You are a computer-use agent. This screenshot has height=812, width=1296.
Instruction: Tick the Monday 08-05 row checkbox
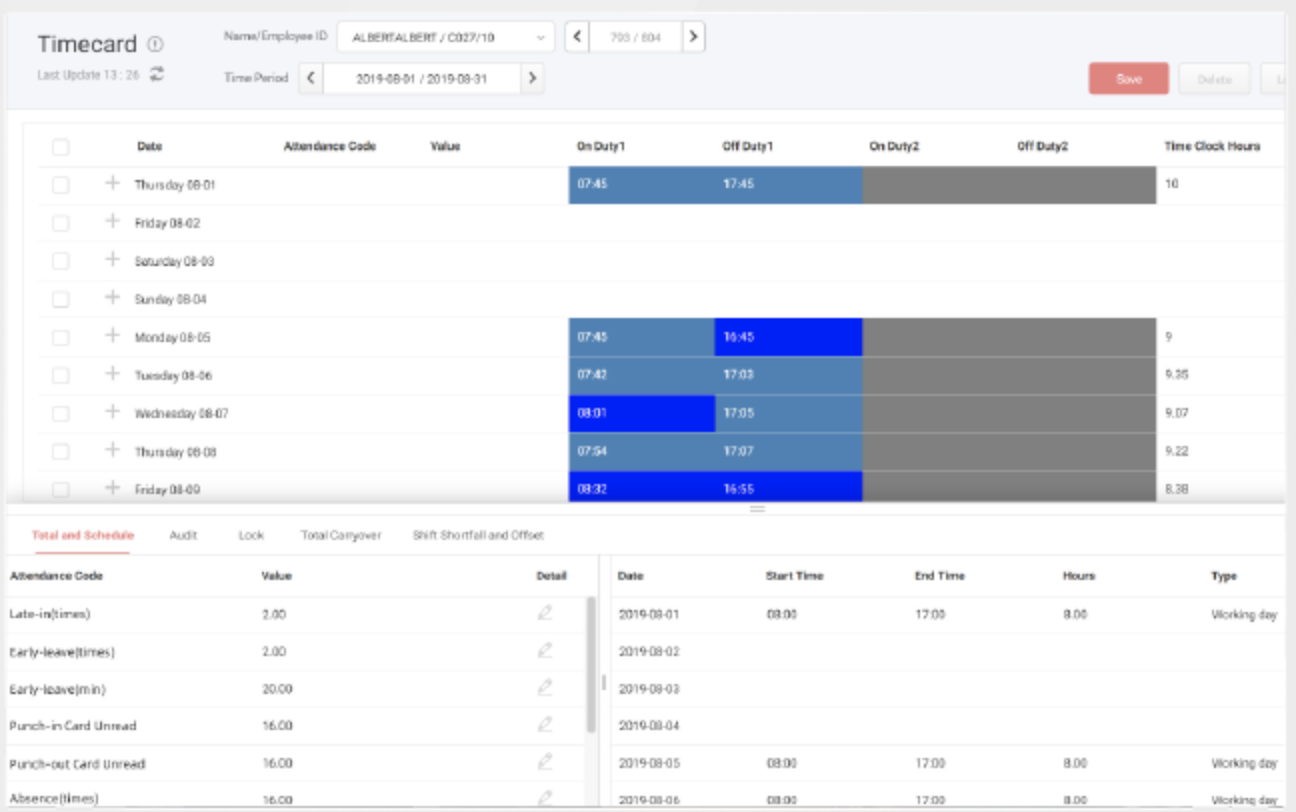point(61,338)
